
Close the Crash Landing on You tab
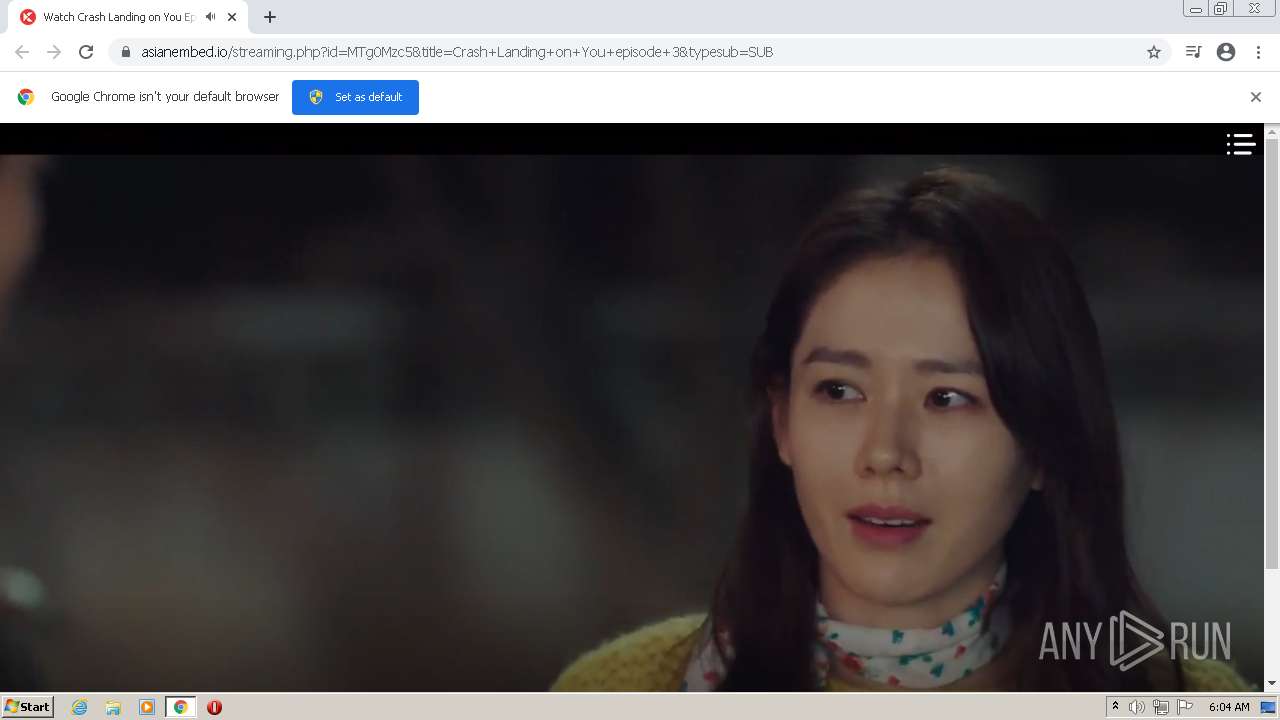[x=232, y=17]
